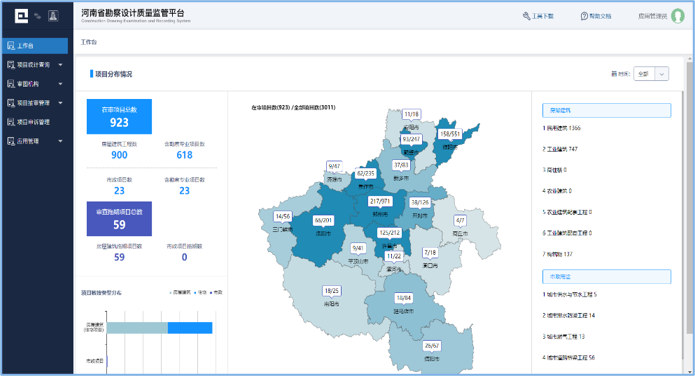Click the 项目申诉管理 sidebar icon

(11, 122)
